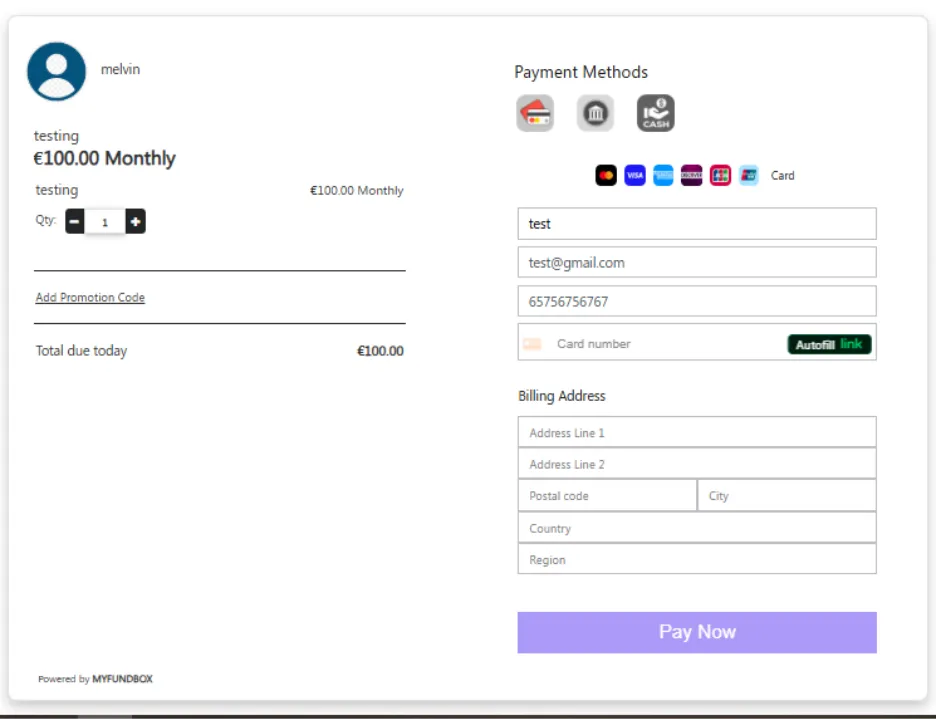Click the quantity value field
The height and width of the screenshot is (720, 936).
coord(105,221)
